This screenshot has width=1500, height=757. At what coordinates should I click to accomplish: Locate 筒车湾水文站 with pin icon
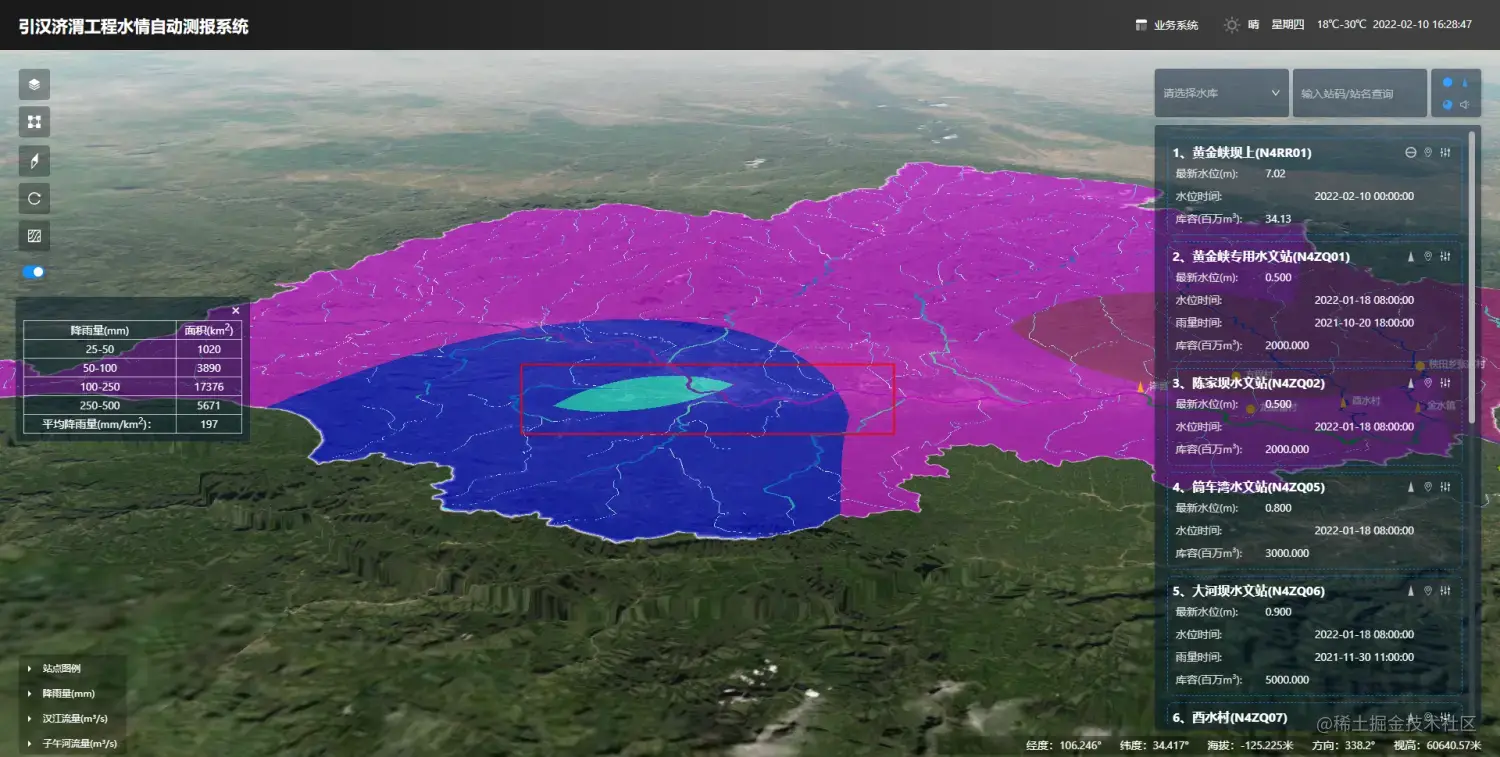click(x=1428, y=487)
